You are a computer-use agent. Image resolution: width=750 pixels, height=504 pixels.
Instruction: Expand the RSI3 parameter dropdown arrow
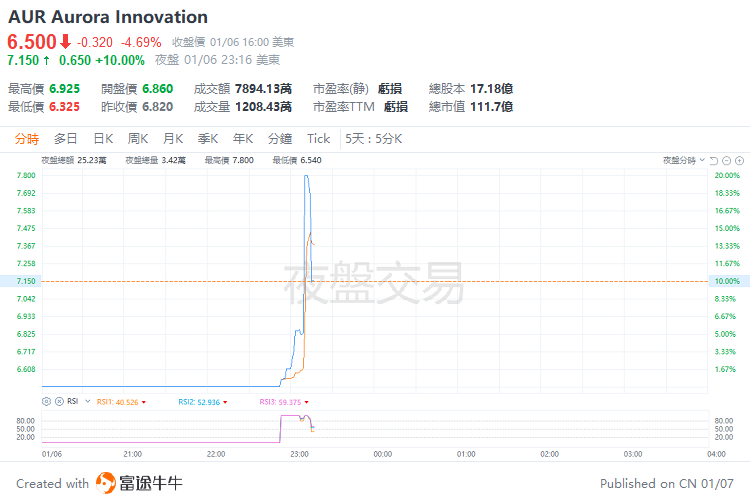[307, 402]
